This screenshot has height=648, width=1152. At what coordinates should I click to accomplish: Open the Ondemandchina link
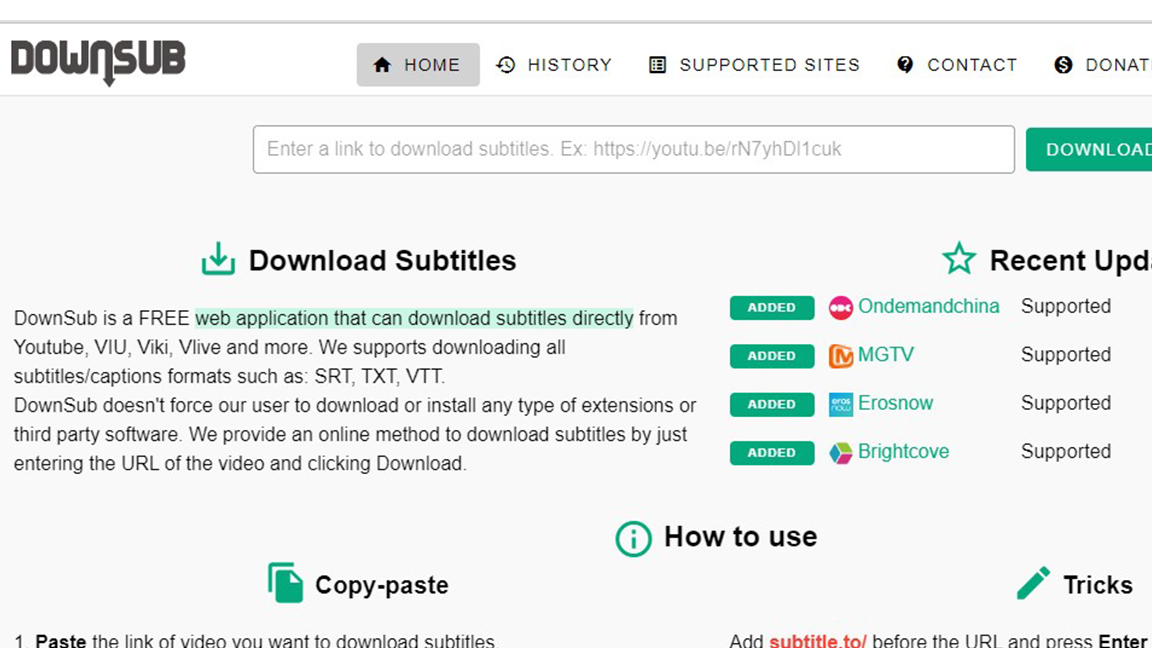tap(929, 306)
